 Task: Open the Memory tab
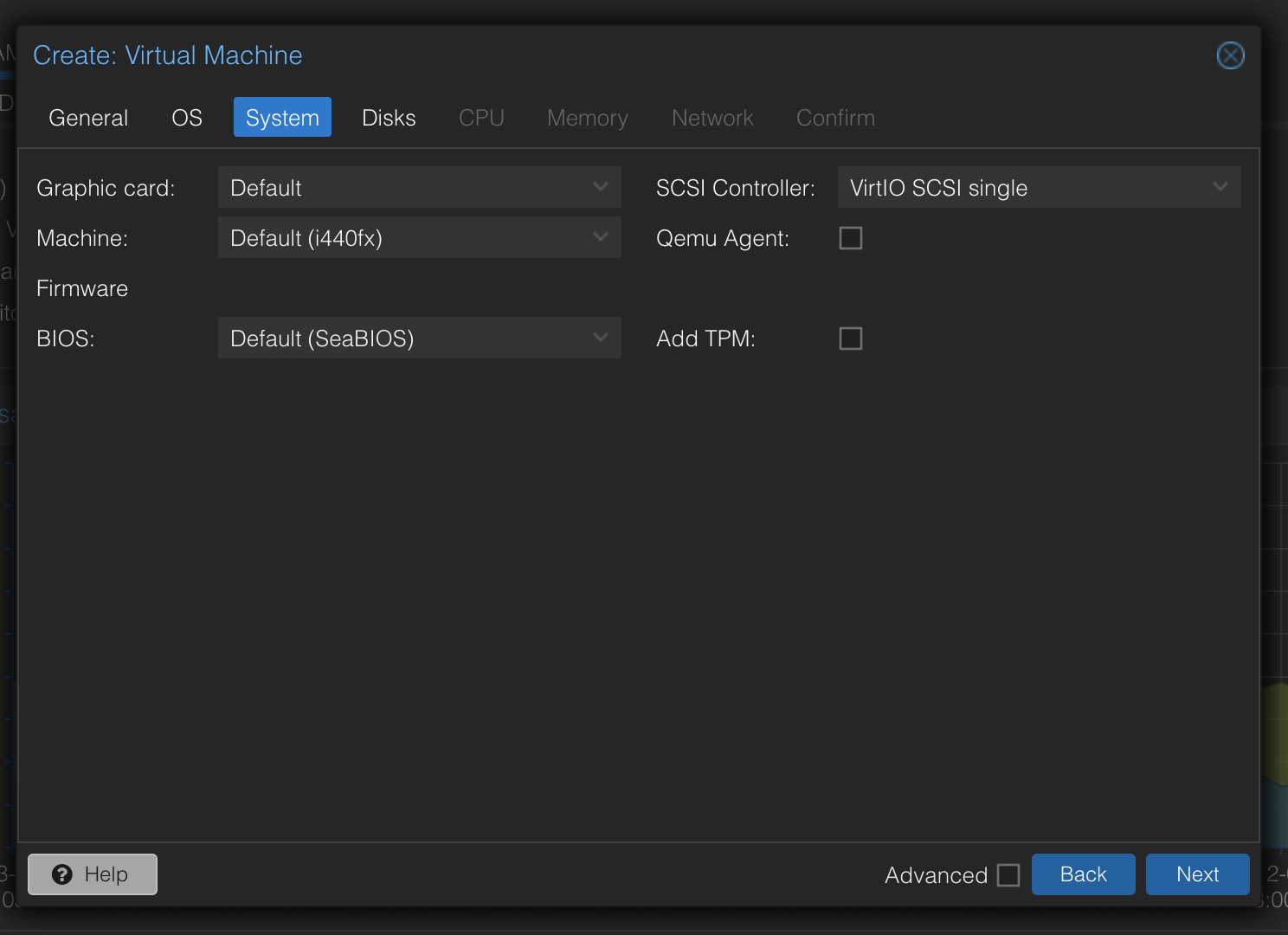588,118
